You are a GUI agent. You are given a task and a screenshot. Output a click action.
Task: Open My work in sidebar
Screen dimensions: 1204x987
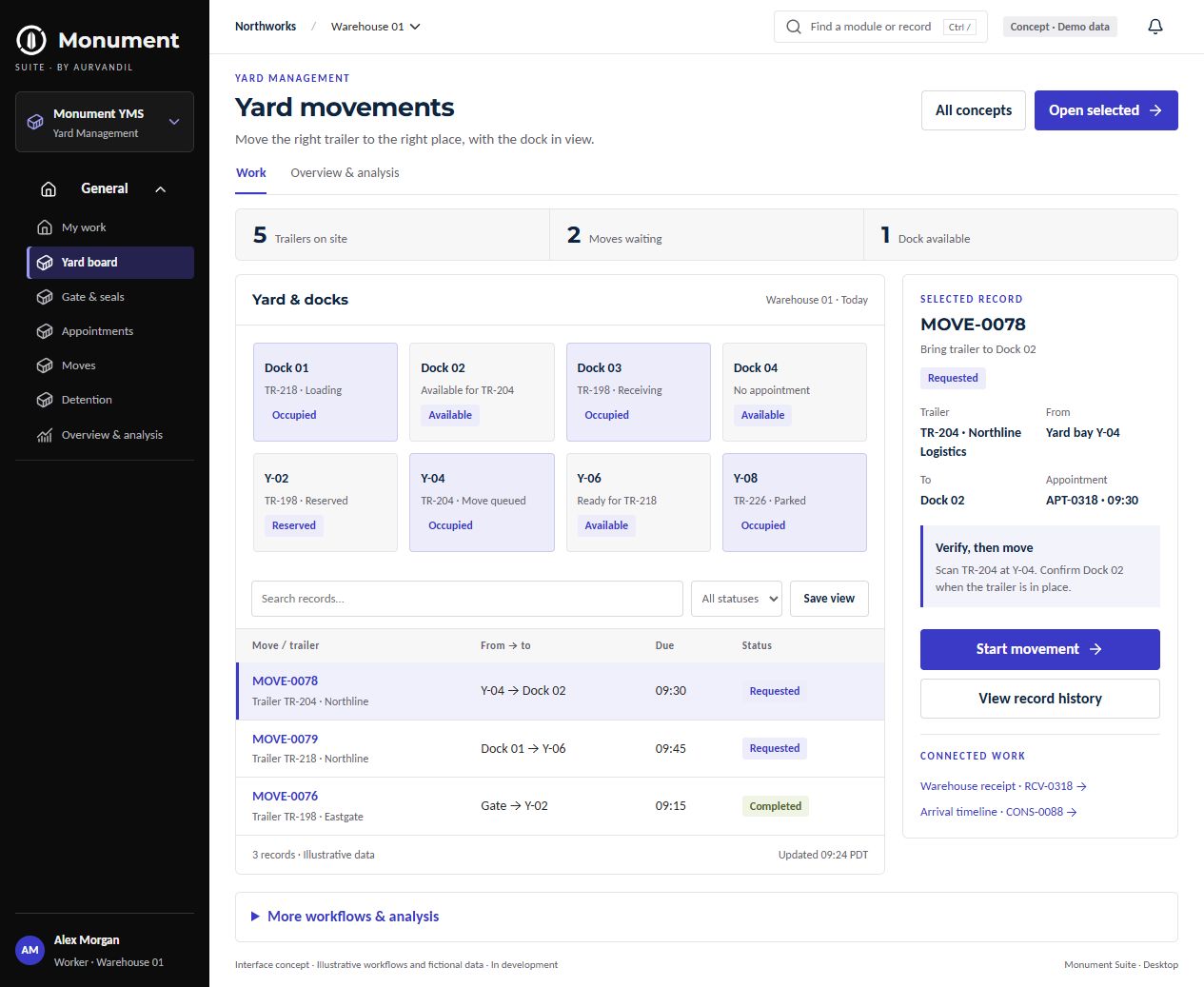click(110, 227)
